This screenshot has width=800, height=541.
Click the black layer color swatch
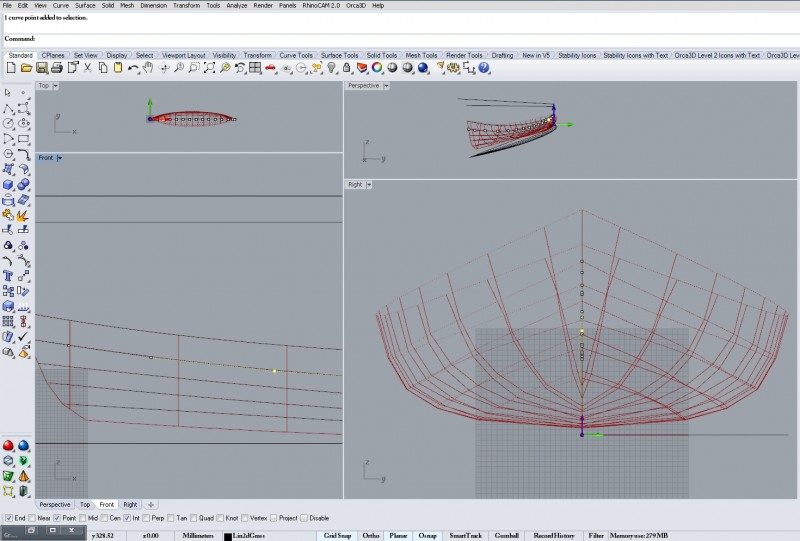tap(228, 537)
